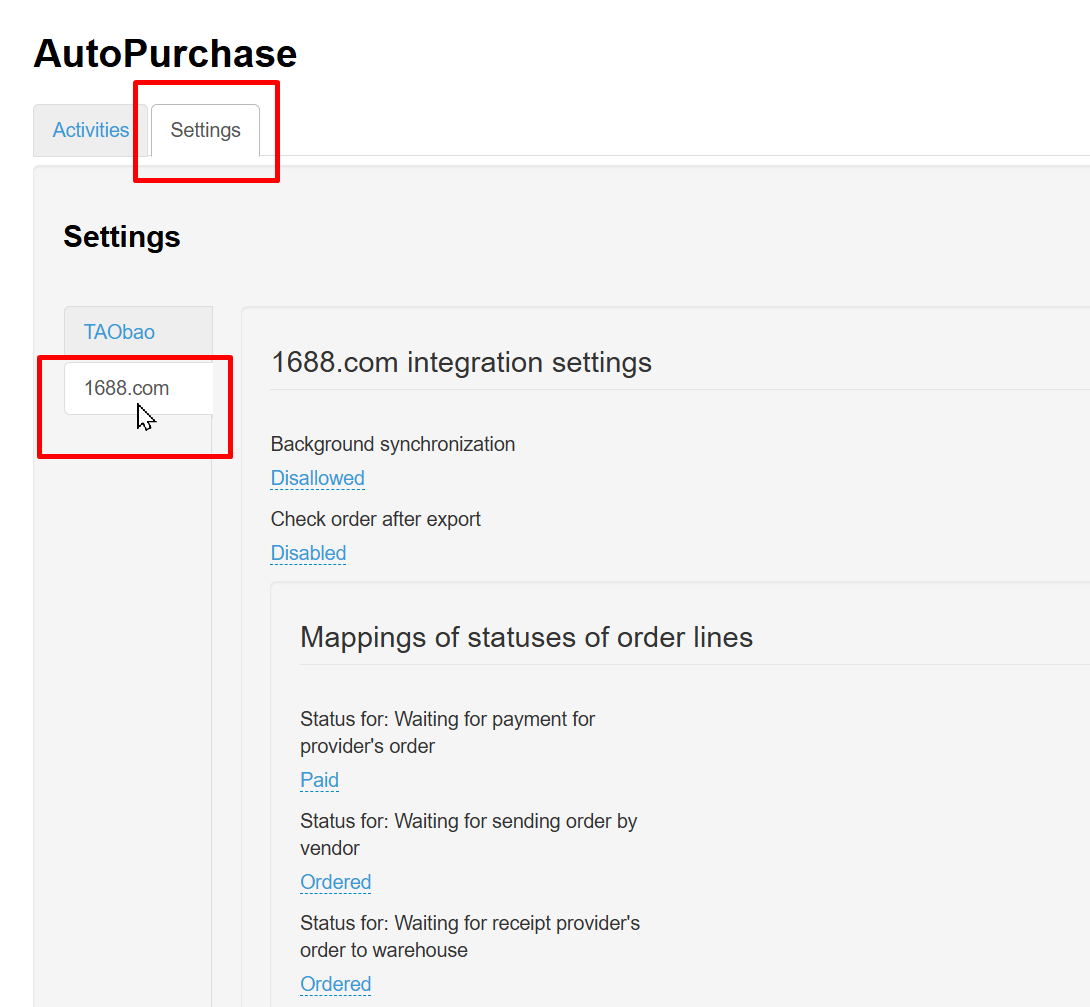Click the Mappings of statuses of order lines heading
The height and width of the screenshot is (1007, 1090).
(x=526, y=637)
